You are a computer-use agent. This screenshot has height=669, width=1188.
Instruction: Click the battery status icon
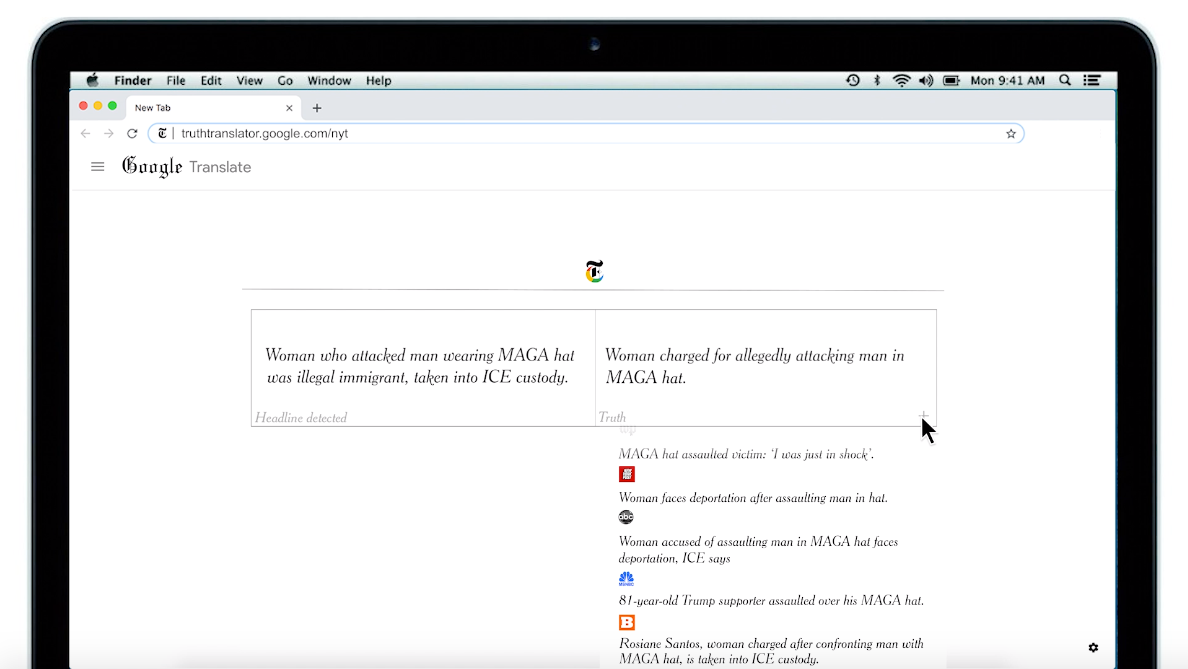(x=952, y=80)
